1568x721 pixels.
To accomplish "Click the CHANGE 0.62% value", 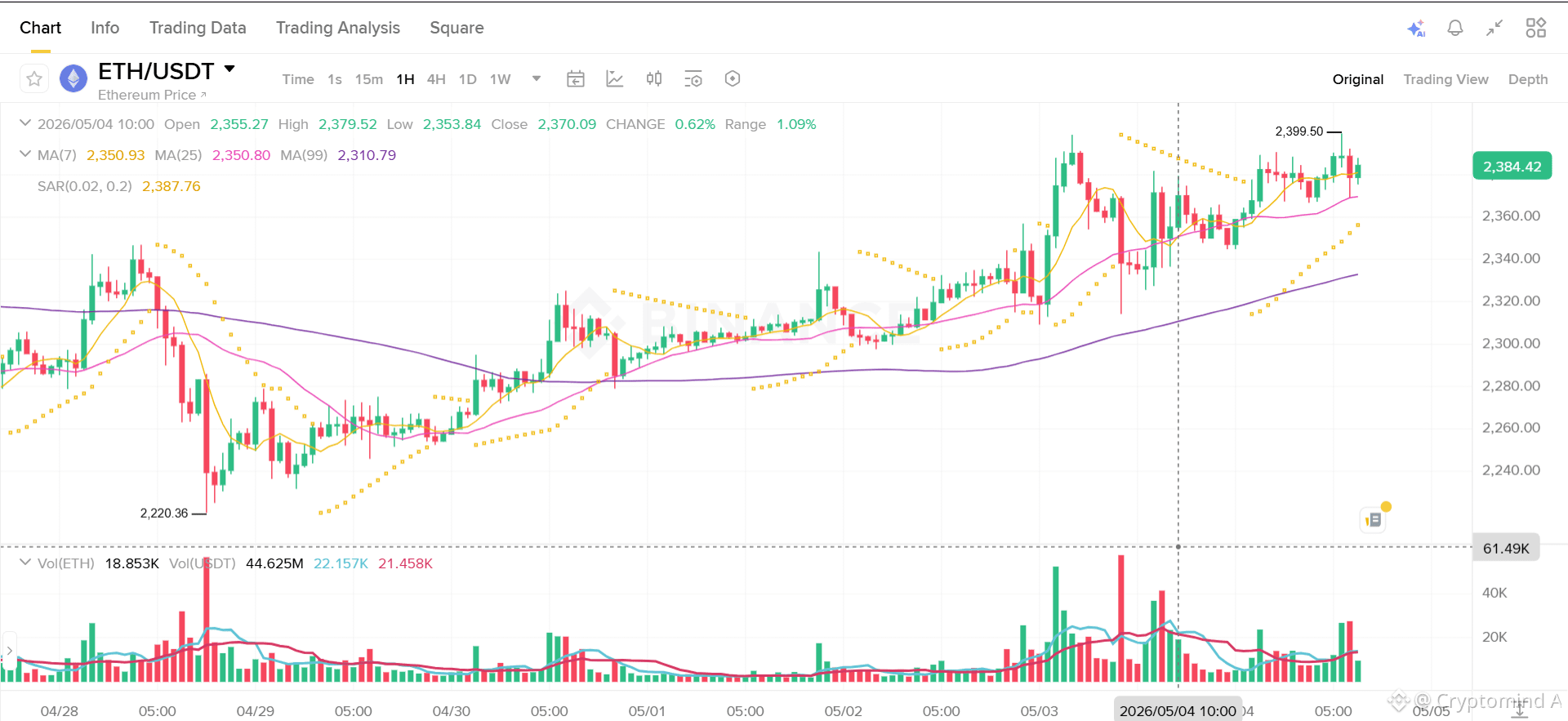I will click(x=695, y=124).
